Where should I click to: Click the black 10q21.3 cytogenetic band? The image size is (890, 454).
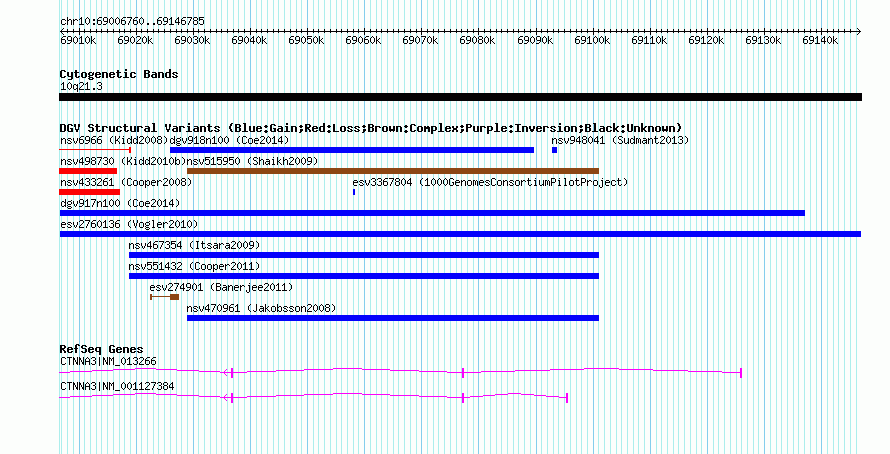(460, 97)
